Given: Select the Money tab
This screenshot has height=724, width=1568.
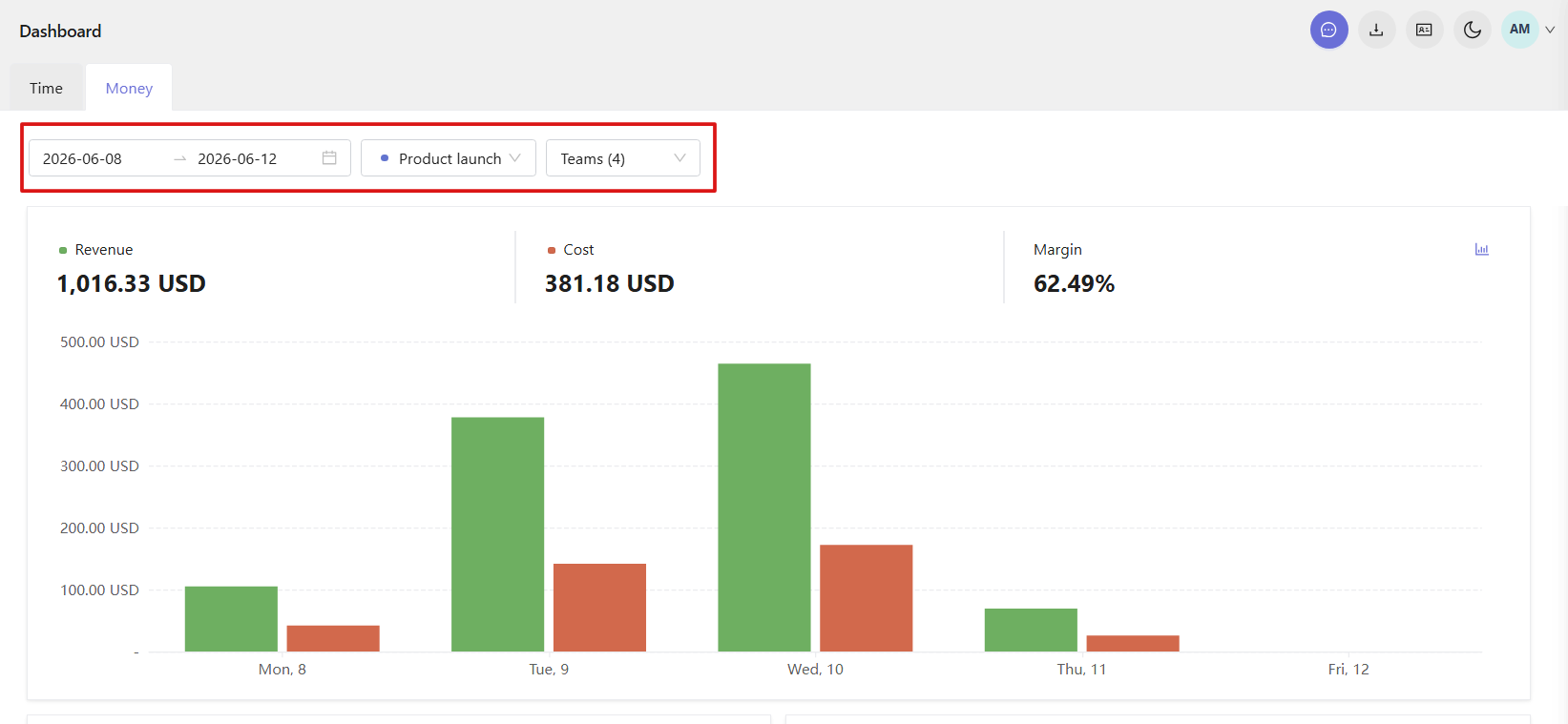Looking at the screenshot, I should tap(129, 88).
